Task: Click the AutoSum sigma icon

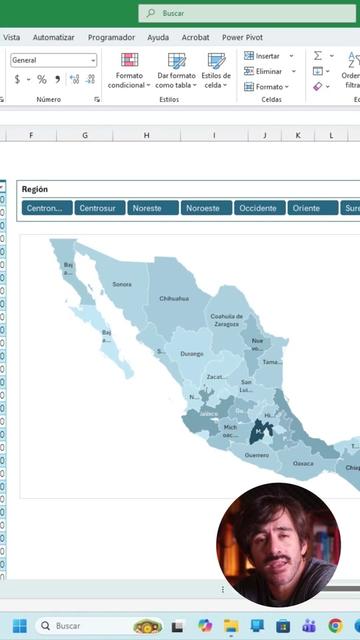Action: tap(318, 56)
